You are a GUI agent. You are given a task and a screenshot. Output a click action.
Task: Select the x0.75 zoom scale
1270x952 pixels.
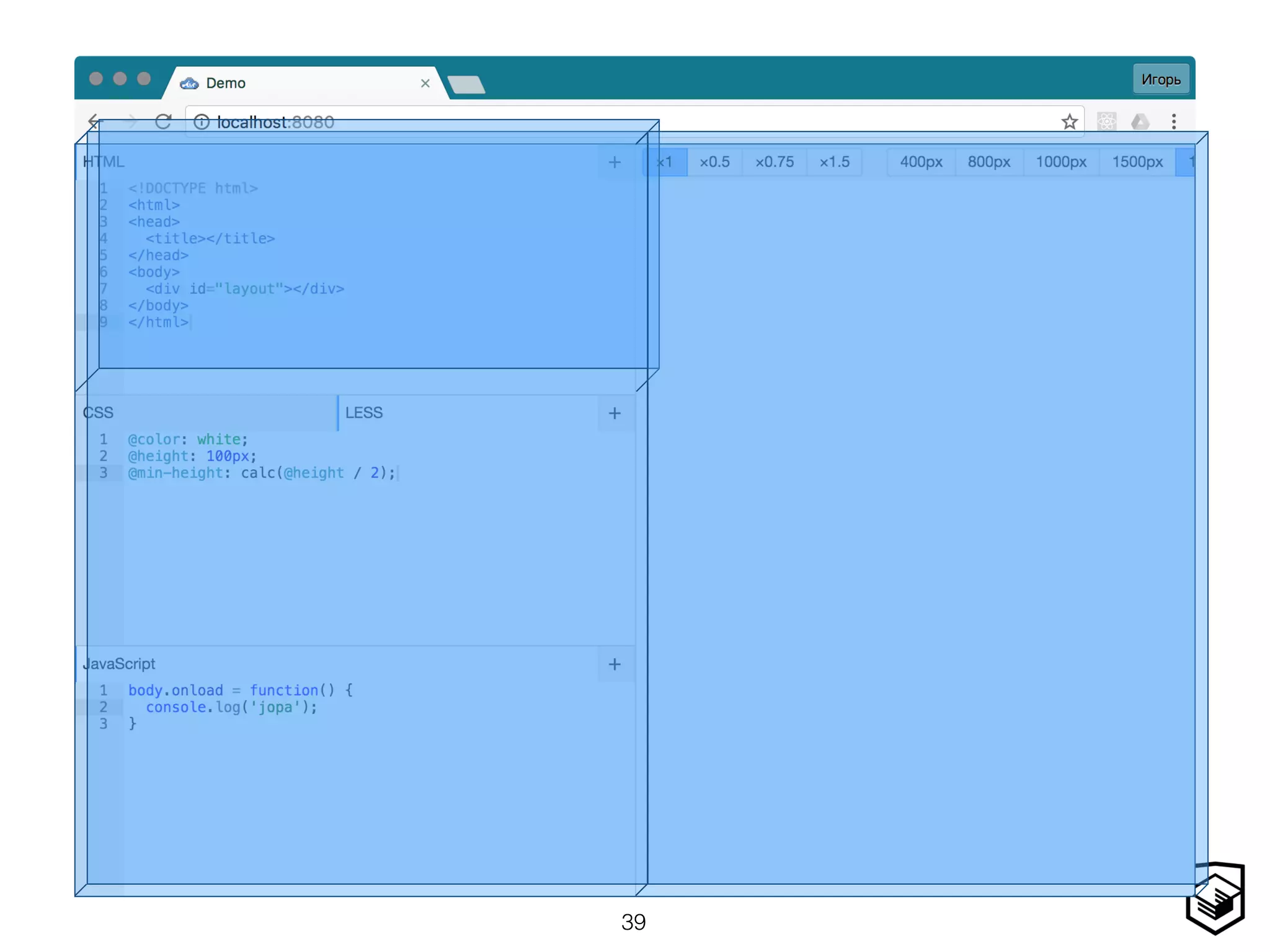774,162
